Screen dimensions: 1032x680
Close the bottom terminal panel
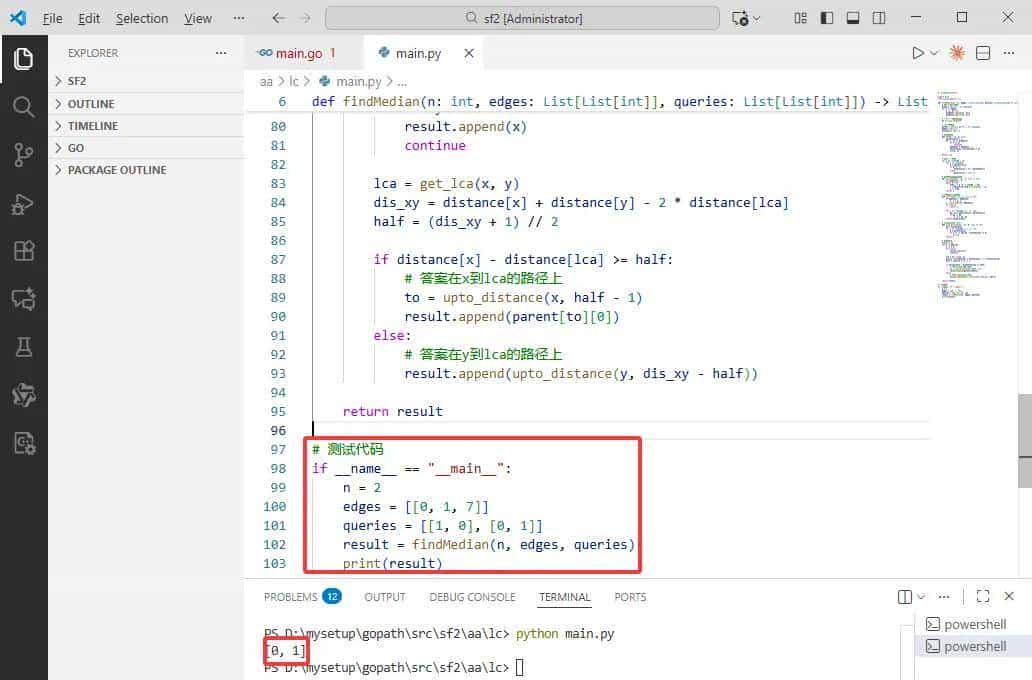[x=1009, y=596]
